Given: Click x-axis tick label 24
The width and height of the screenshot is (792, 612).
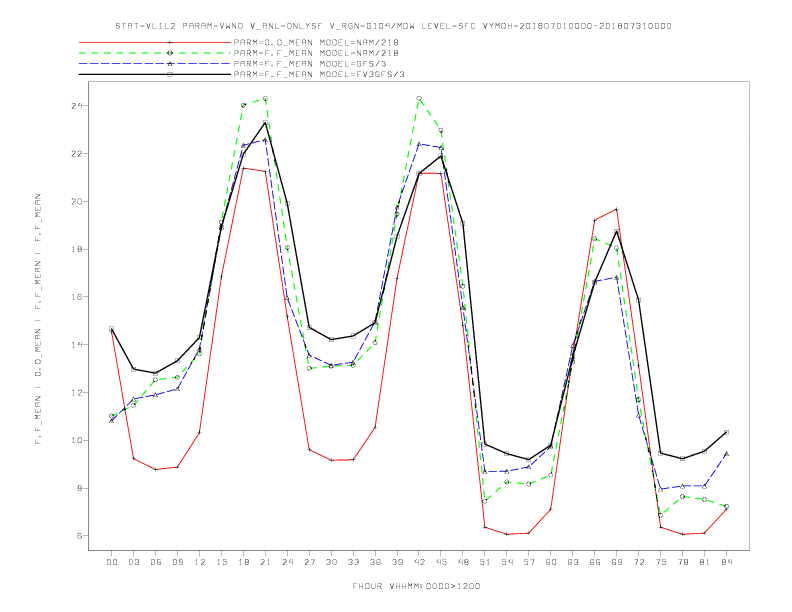Looking at the screenshot, I should coord(287,562).
